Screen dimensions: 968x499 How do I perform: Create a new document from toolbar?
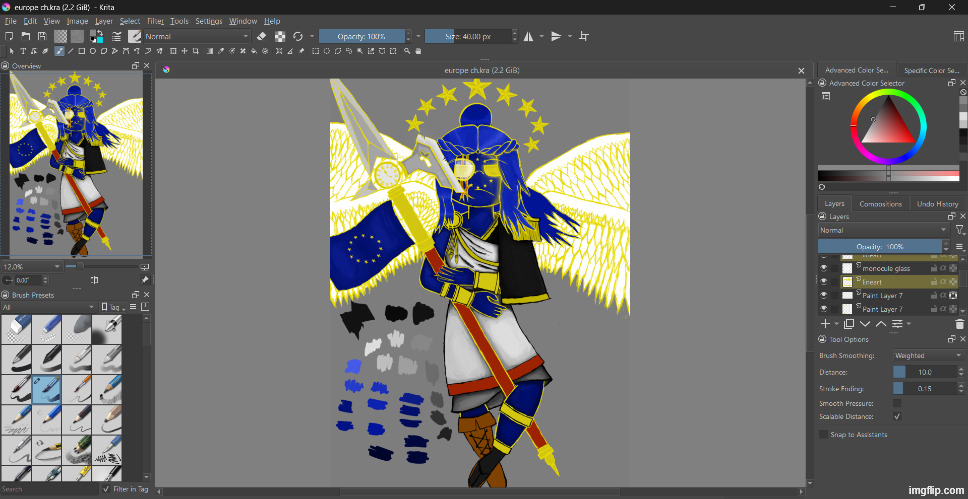pos(10,36)
